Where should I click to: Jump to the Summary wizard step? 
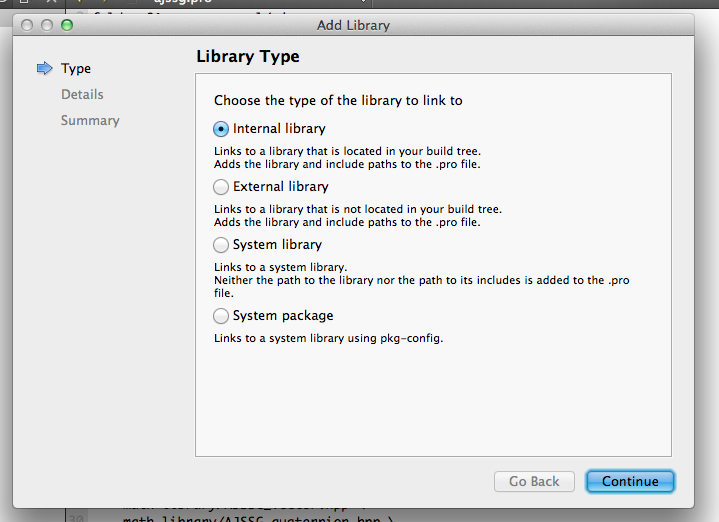click(90, 120)
